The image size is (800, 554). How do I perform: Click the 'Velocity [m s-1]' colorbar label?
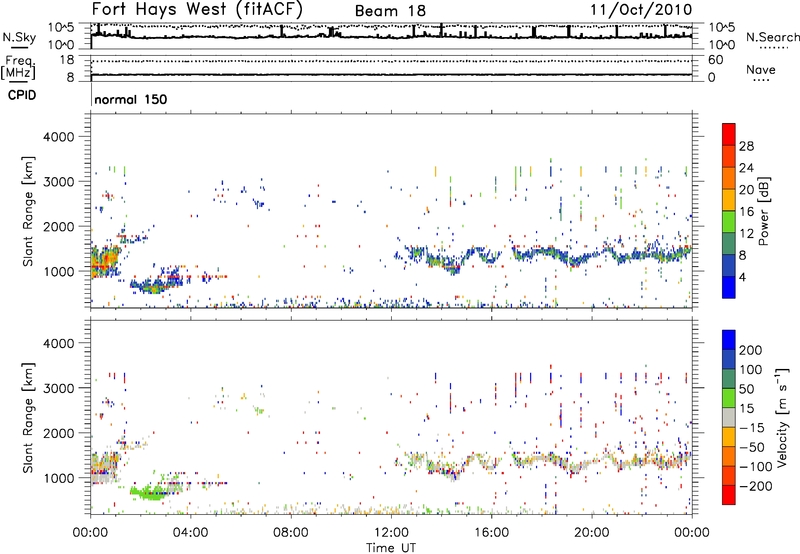pyautogui.click(x=782, y=417)
